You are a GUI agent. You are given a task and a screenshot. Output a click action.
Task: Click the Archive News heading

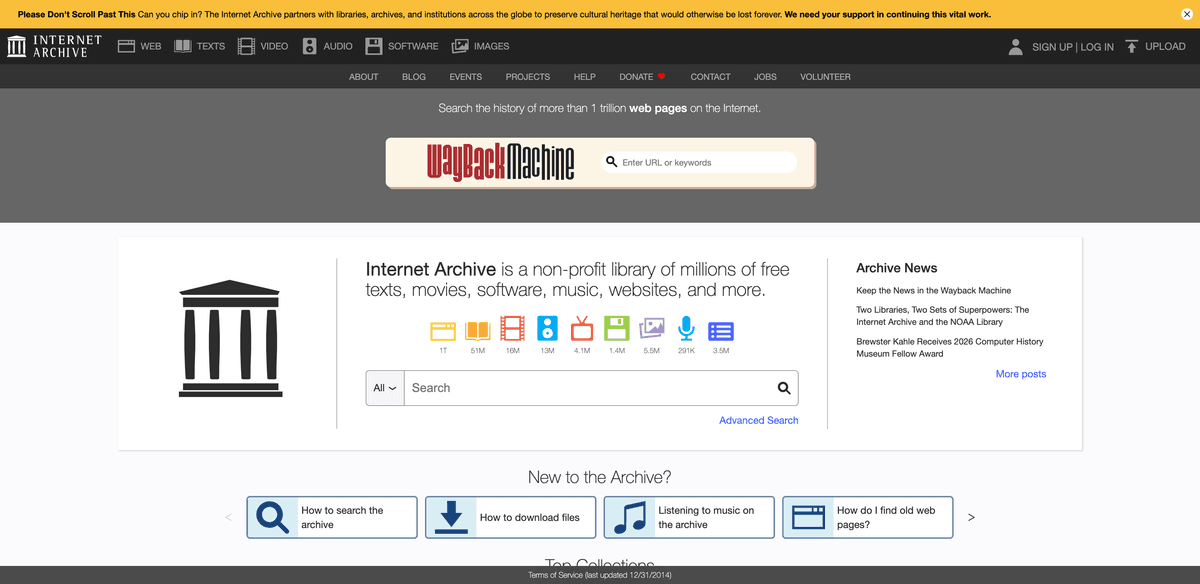pyautogui.click(x=897, y=268)
